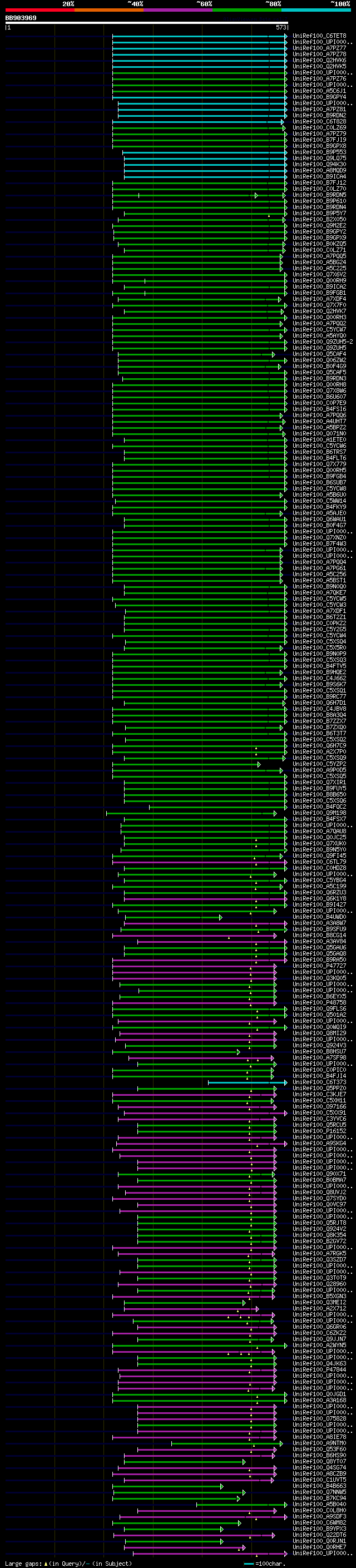Click the cyan alignment bar for UniRef100_C6T373

click(x=247, y=1082)
